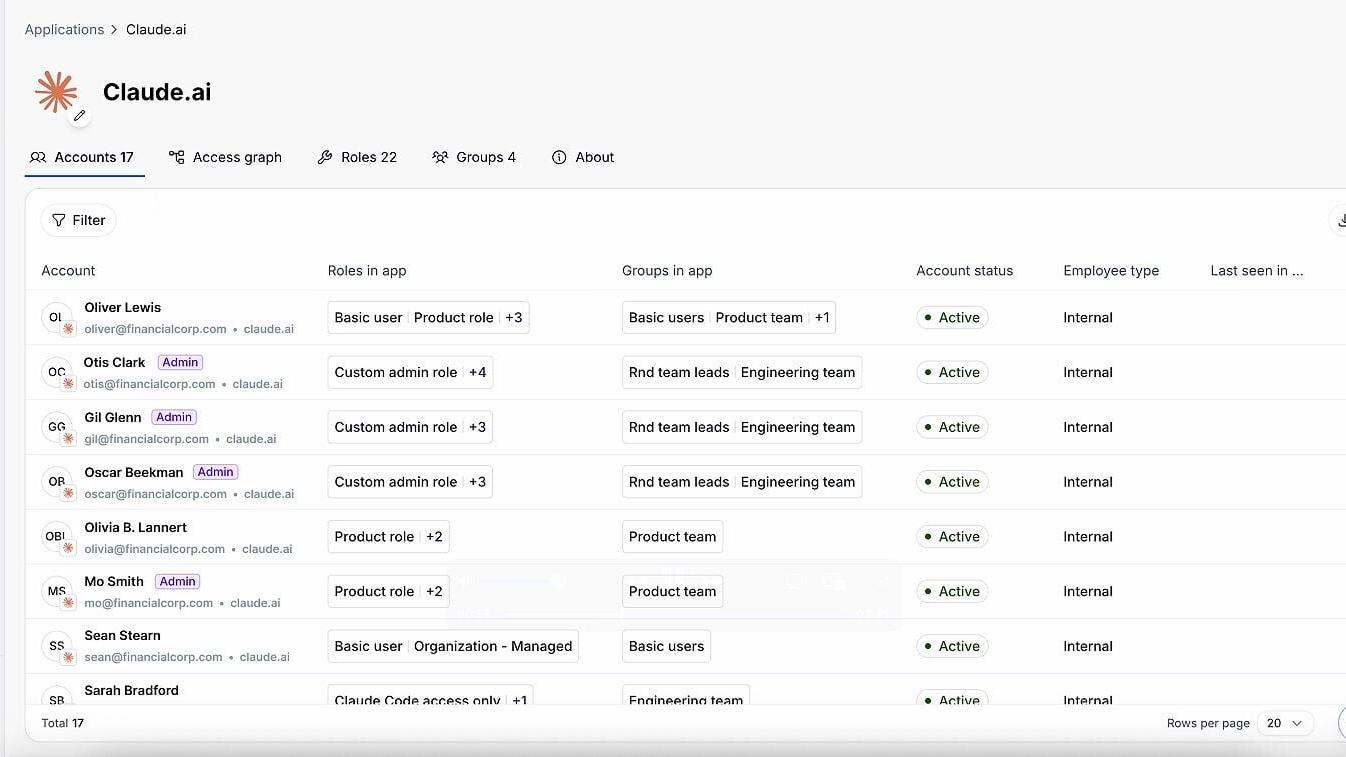Open the Roles 22 tab
This screenshot has height=757, width=1346.
(x=357, y=157)
